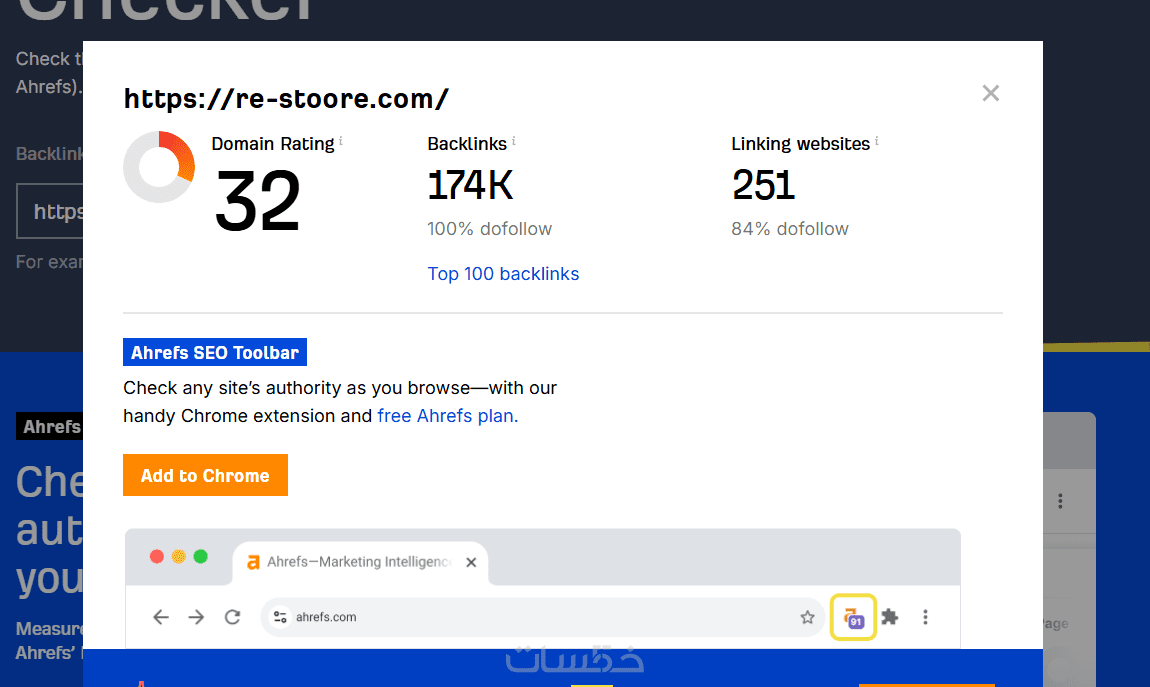The image size is (1150, 687).
Task: Click the back arrow in the illustrated browser
Action: click(161, 617)
